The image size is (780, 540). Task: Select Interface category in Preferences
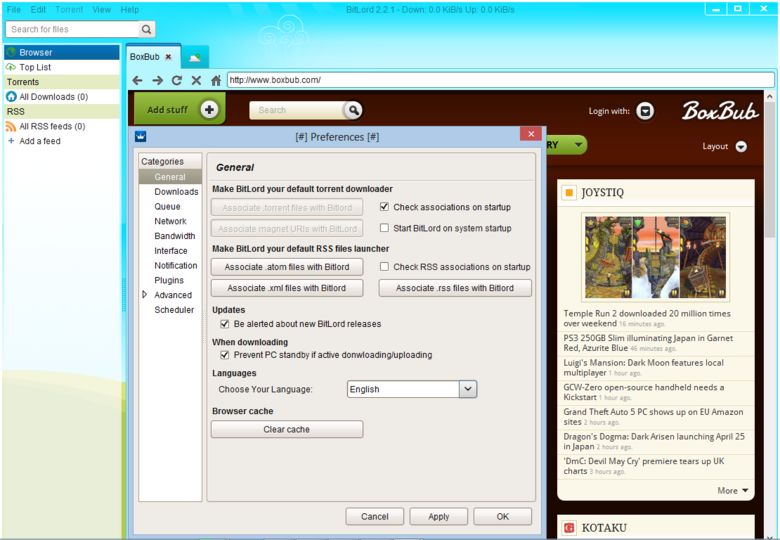coord(171,251)
